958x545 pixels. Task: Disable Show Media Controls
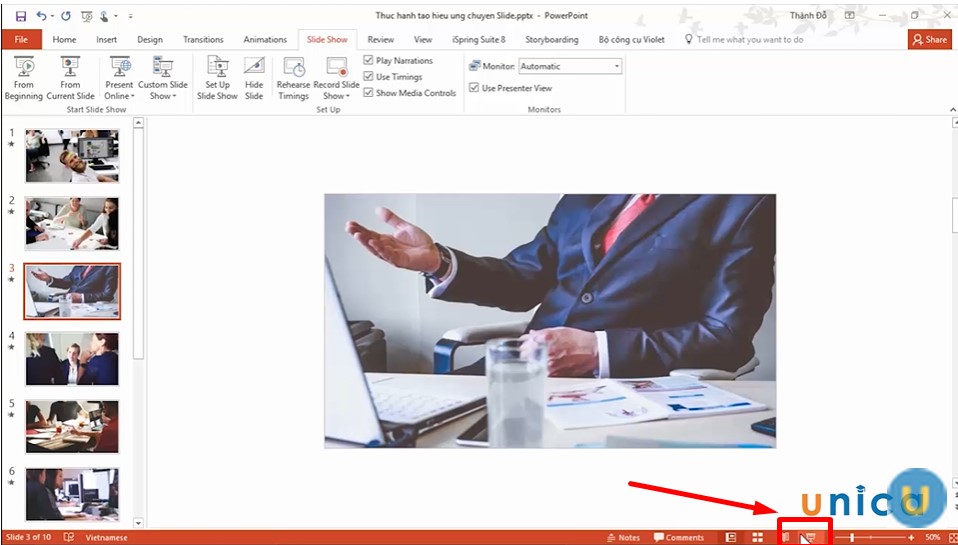pos(369,93)
